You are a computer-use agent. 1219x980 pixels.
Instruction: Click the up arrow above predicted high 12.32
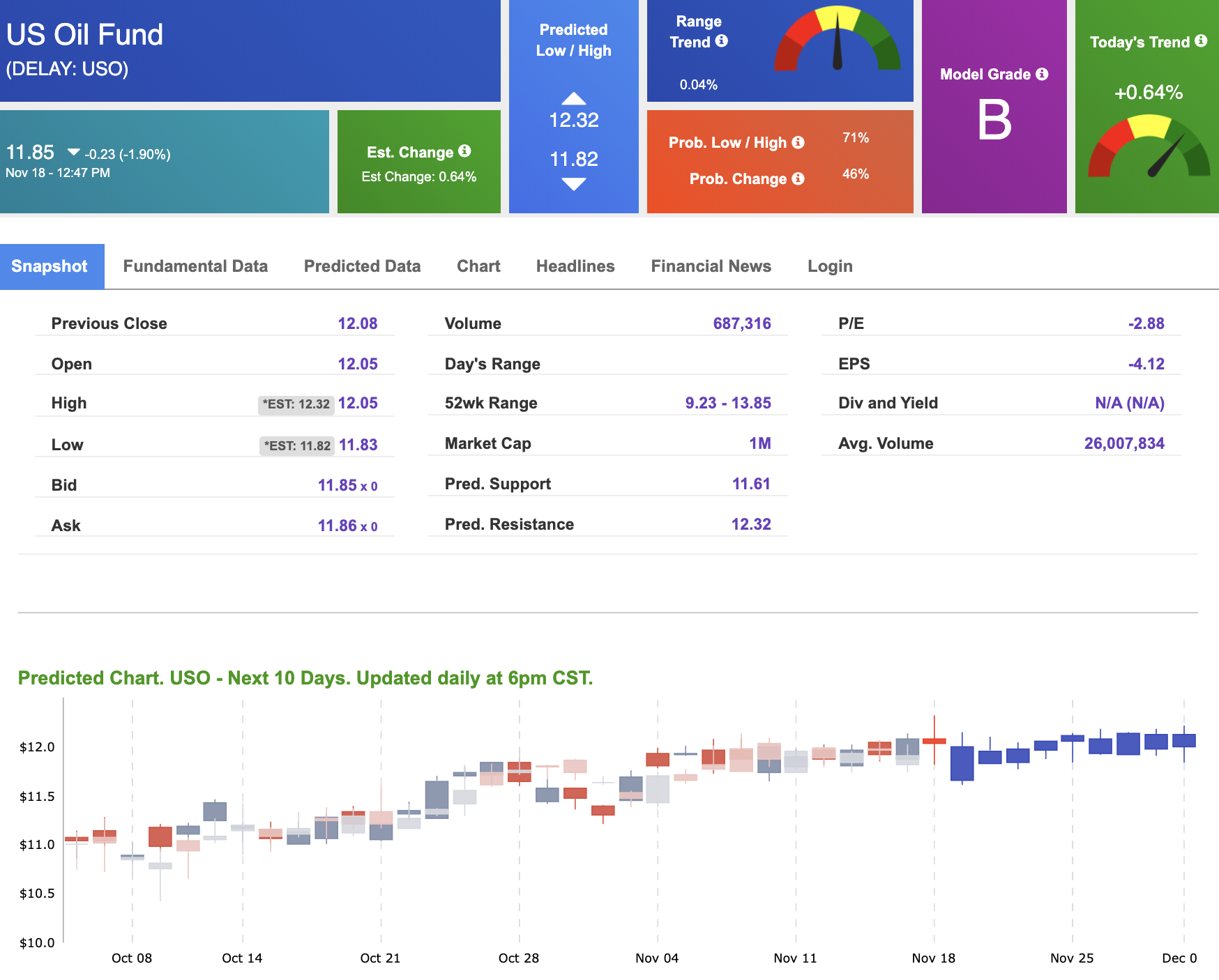pyautogui.click(x=574, y=98)
